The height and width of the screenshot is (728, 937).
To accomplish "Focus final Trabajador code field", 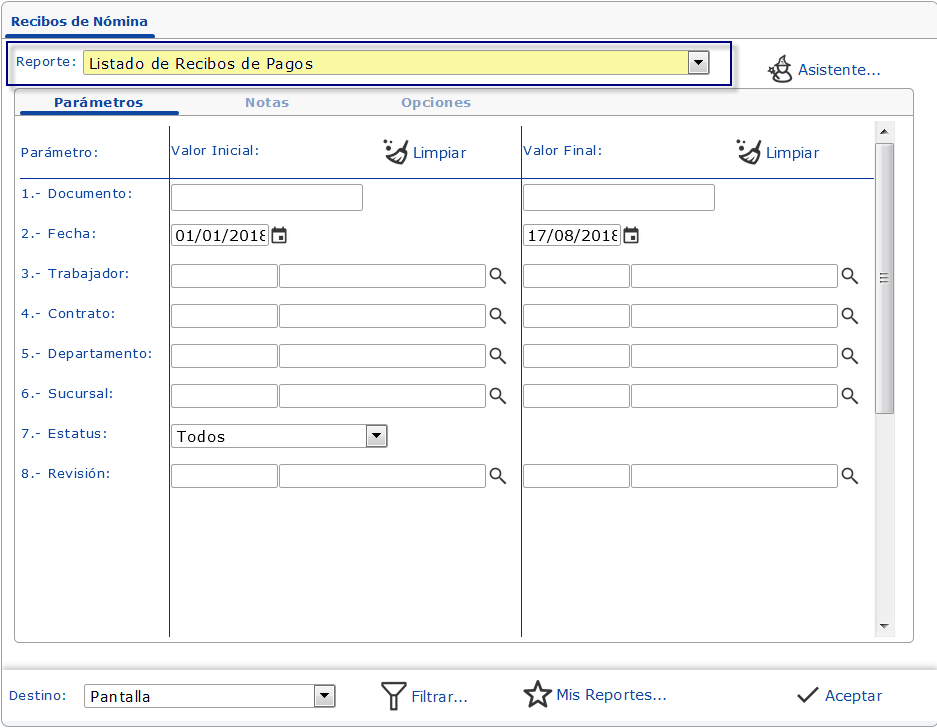I will pos(576,276).
